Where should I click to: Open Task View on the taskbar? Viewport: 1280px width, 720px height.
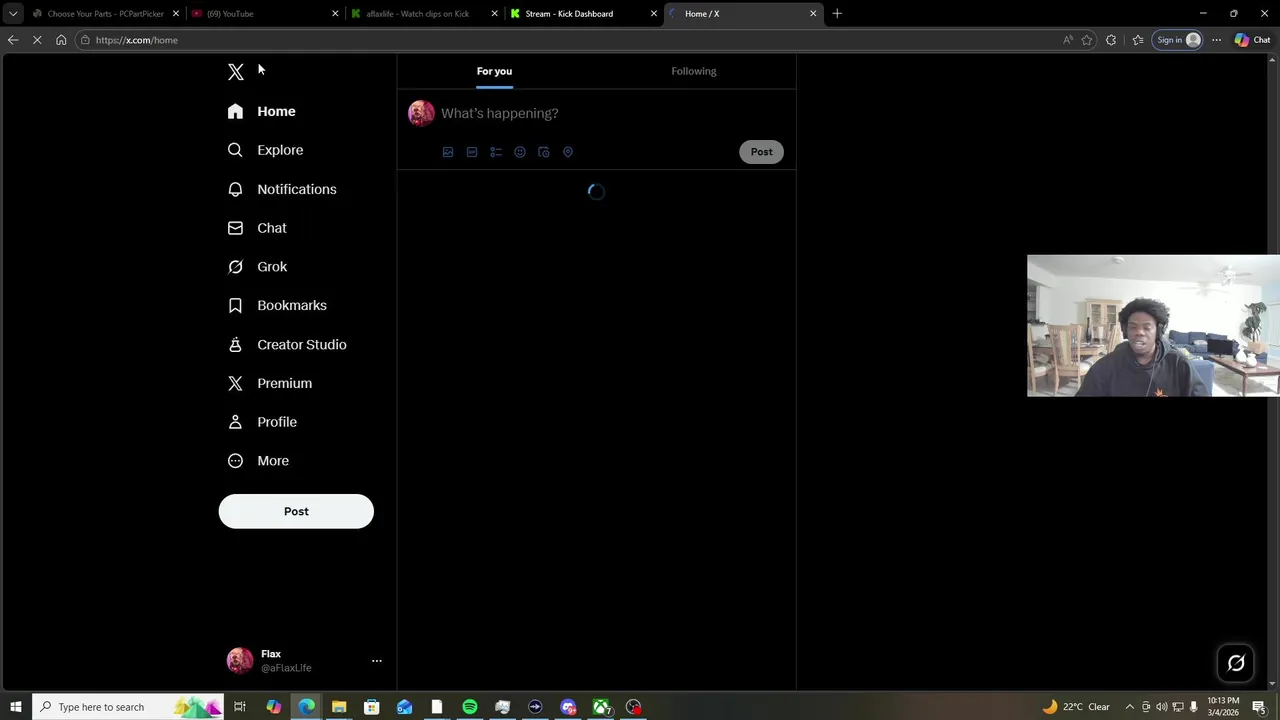[240, 707]
